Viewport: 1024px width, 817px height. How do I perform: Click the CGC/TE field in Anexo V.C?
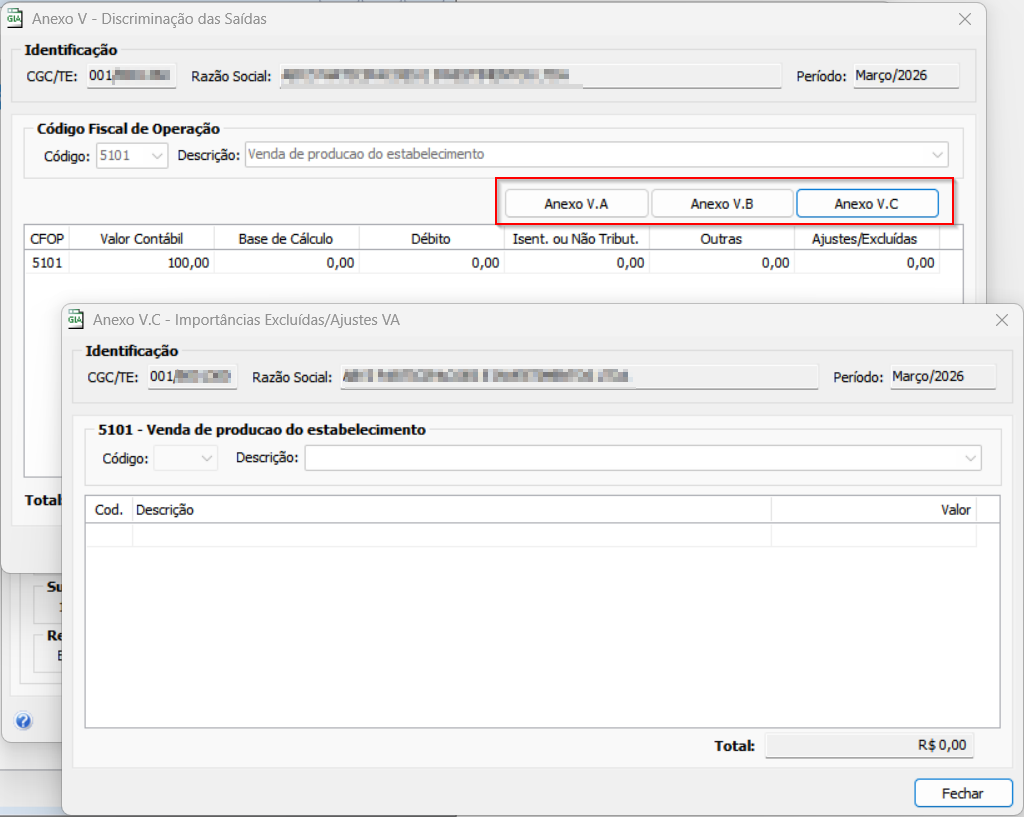(x=192, y=377)
